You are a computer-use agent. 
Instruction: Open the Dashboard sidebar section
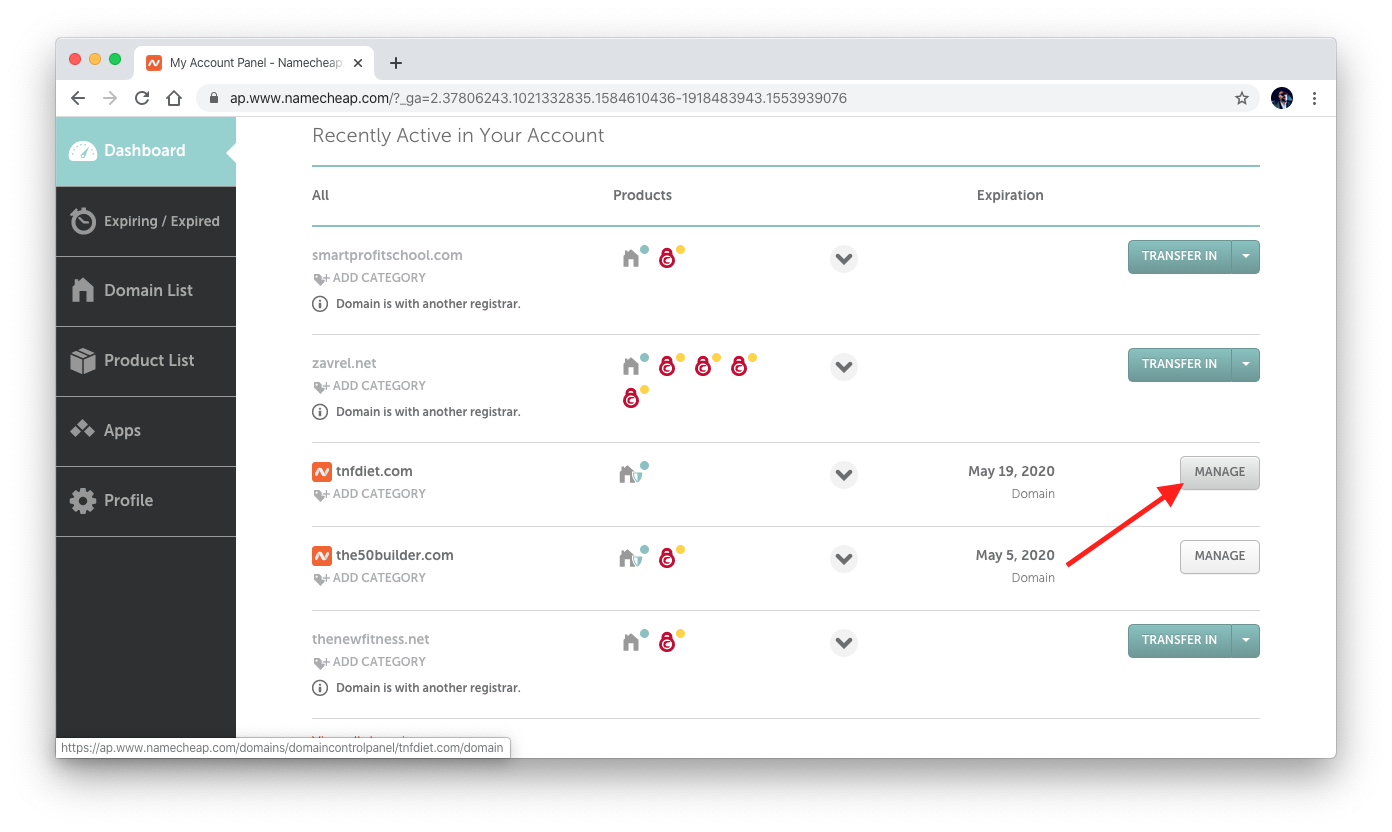pos(146,151)
